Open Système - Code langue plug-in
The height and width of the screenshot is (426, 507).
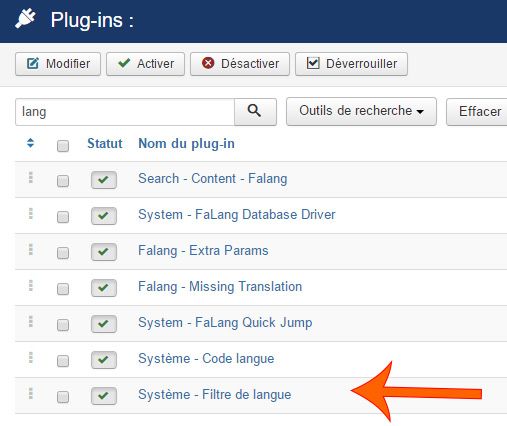pos(206,359)
